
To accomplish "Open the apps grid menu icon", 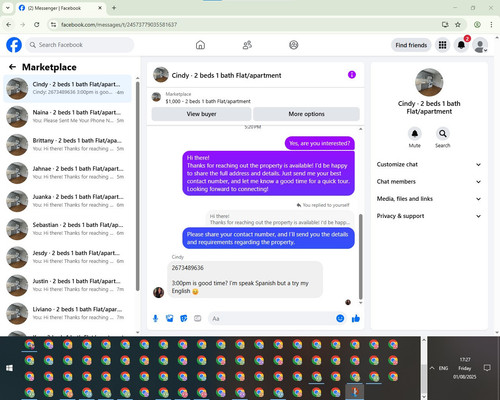I will [x=442, y=45].
